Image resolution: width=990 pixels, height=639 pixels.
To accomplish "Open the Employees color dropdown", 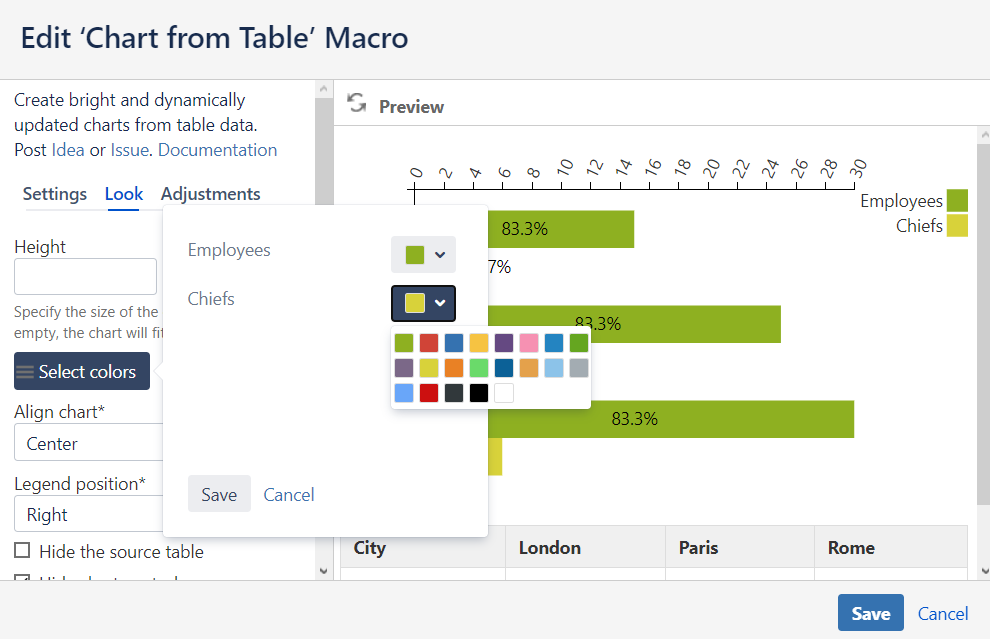I will [x=423, y=254].
